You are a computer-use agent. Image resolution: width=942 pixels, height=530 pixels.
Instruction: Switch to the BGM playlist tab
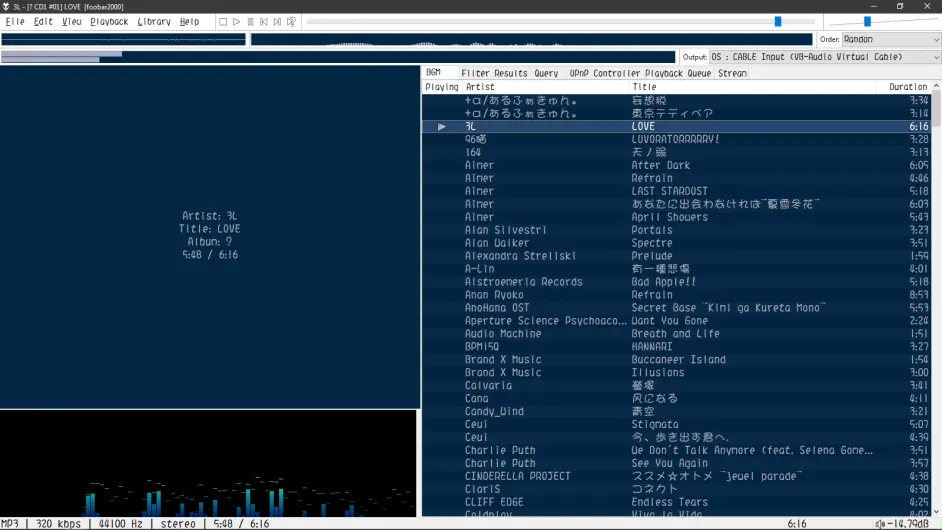[x=434, y=73]
